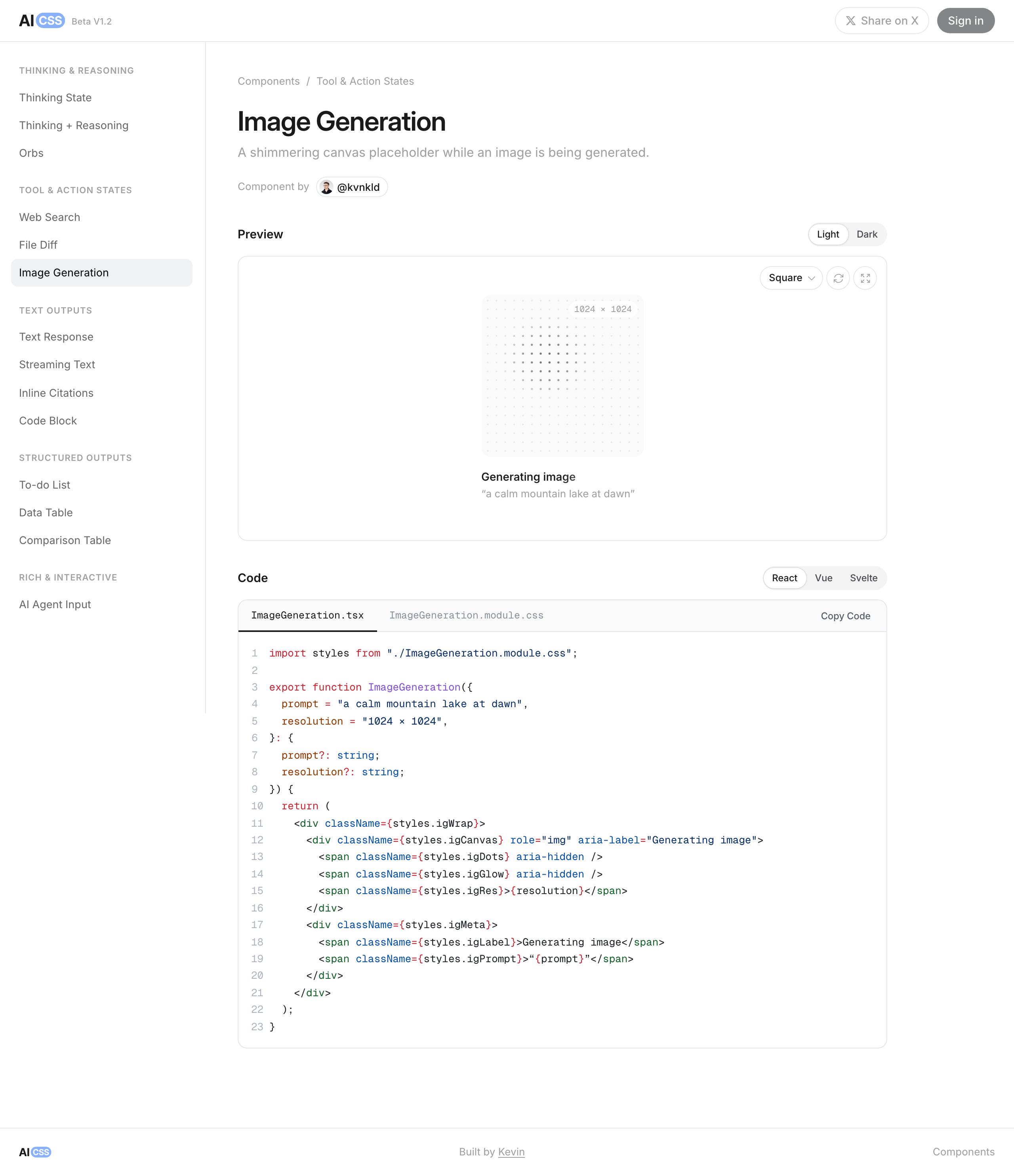Open AI Agent Input in sidebar
The width and height of the screenshot is (1014, 1176).
(x=102, y=605)
